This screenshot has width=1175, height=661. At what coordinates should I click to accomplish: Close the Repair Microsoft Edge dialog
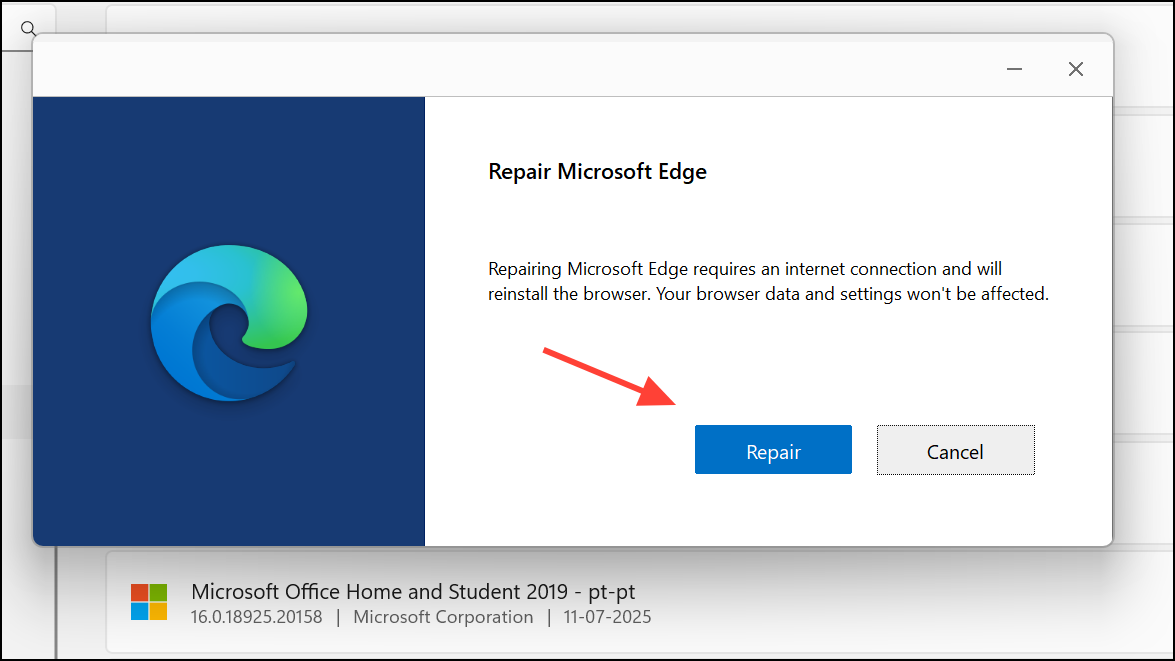coord(1075,69)
